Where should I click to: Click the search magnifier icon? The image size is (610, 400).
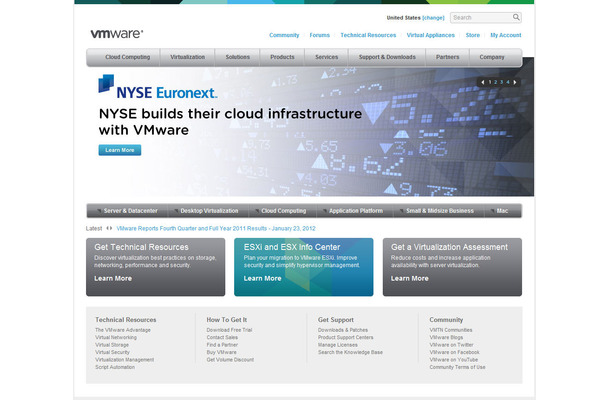click(x=516, y=17)
